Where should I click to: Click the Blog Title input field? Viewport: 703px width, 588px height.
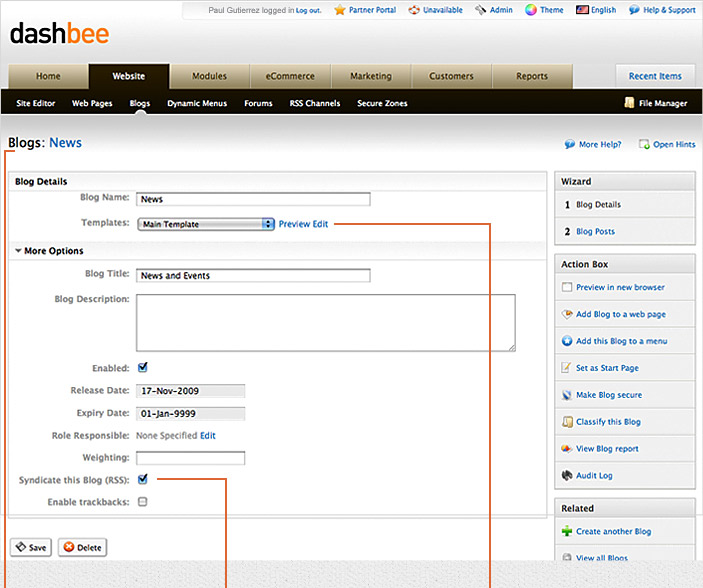[253, 275]
